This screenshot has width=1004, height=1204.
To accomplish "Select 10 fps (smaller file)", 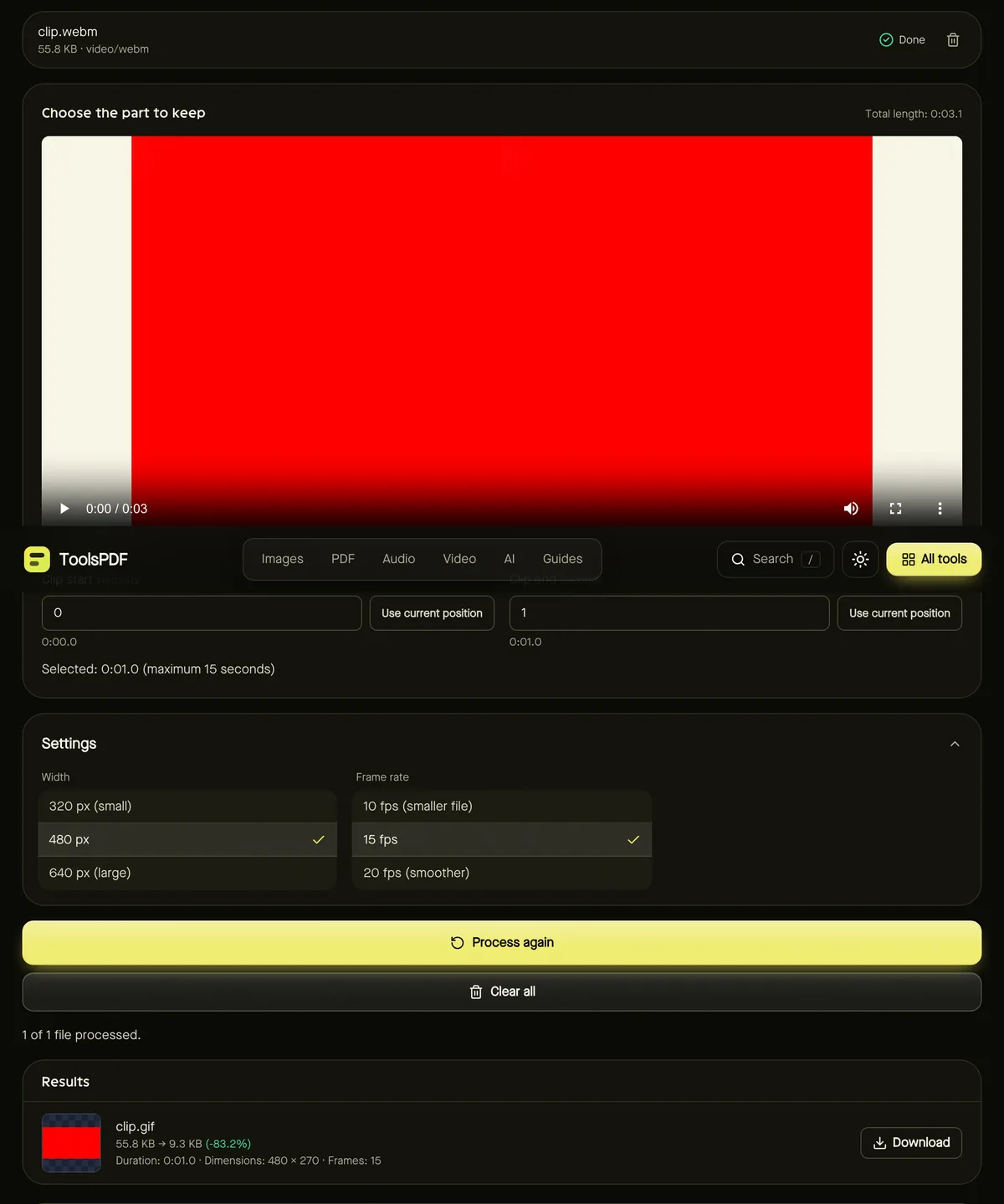I will point(501,806).
